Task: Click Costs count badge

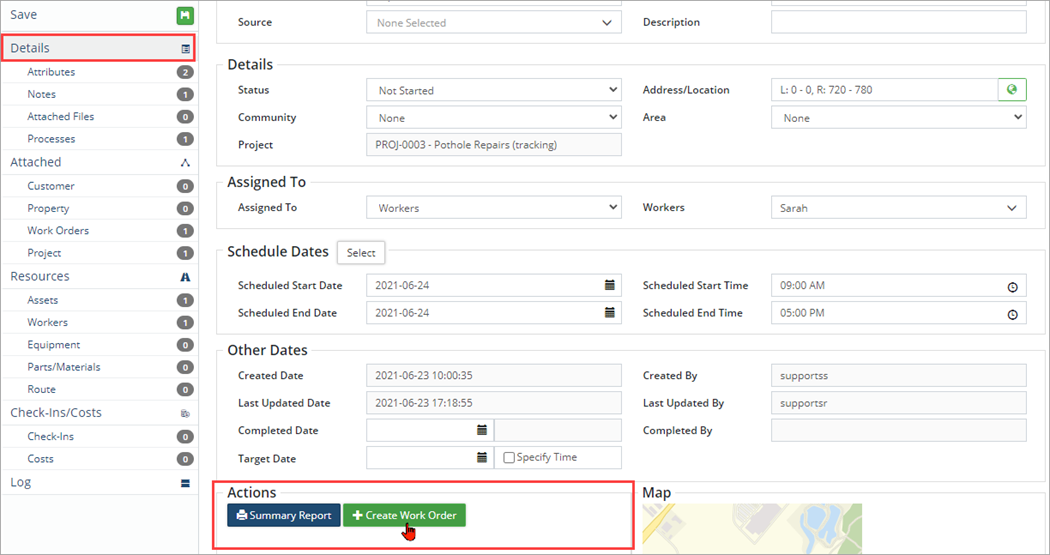Action: [x=185, y=459]
